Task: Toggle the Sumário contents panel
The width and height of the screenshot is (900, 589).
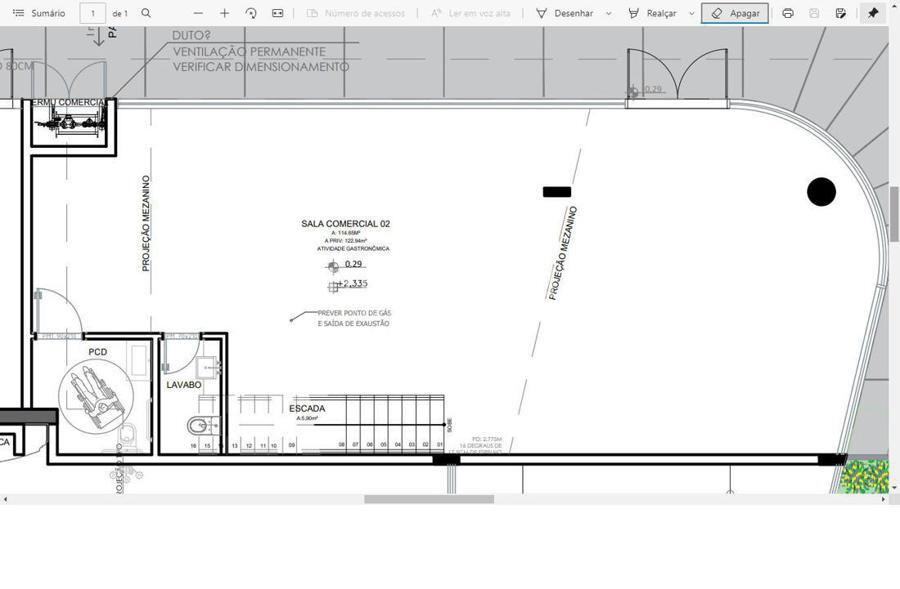Action: pyautogui.click(x=39, y=13)
